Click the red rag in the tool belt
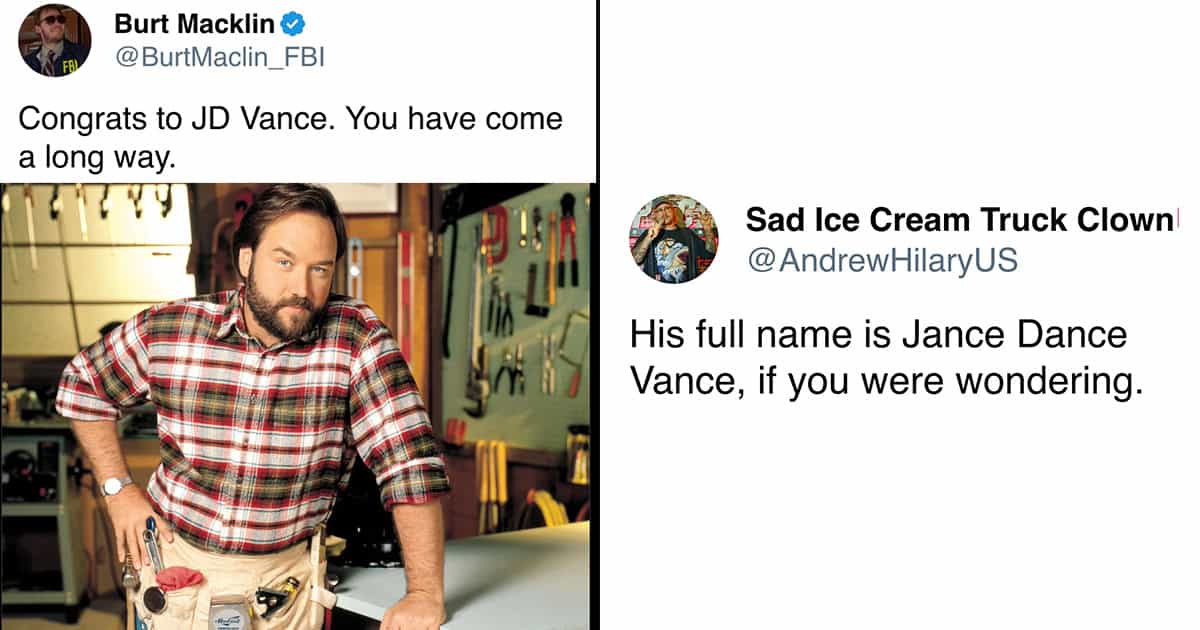This screenshot has width=1200, height=630. 180,578
